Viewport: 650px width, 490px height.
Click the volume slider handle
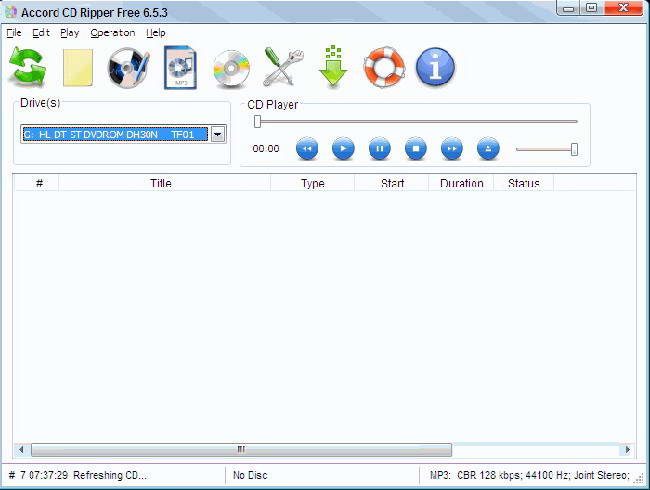click(x=574, y=149)
